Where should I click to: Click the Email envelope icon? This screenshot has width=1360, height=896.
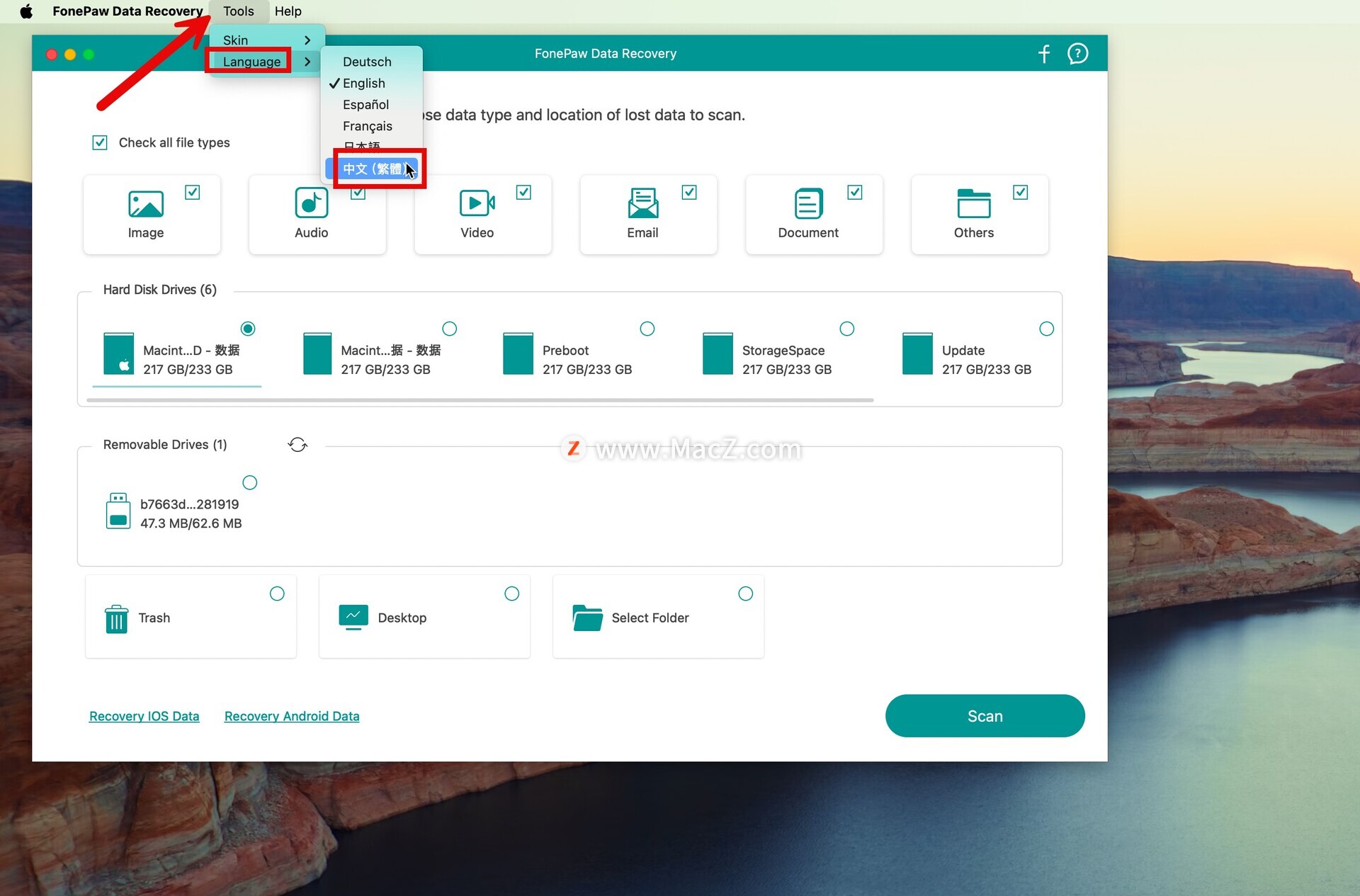pos(642,204)
